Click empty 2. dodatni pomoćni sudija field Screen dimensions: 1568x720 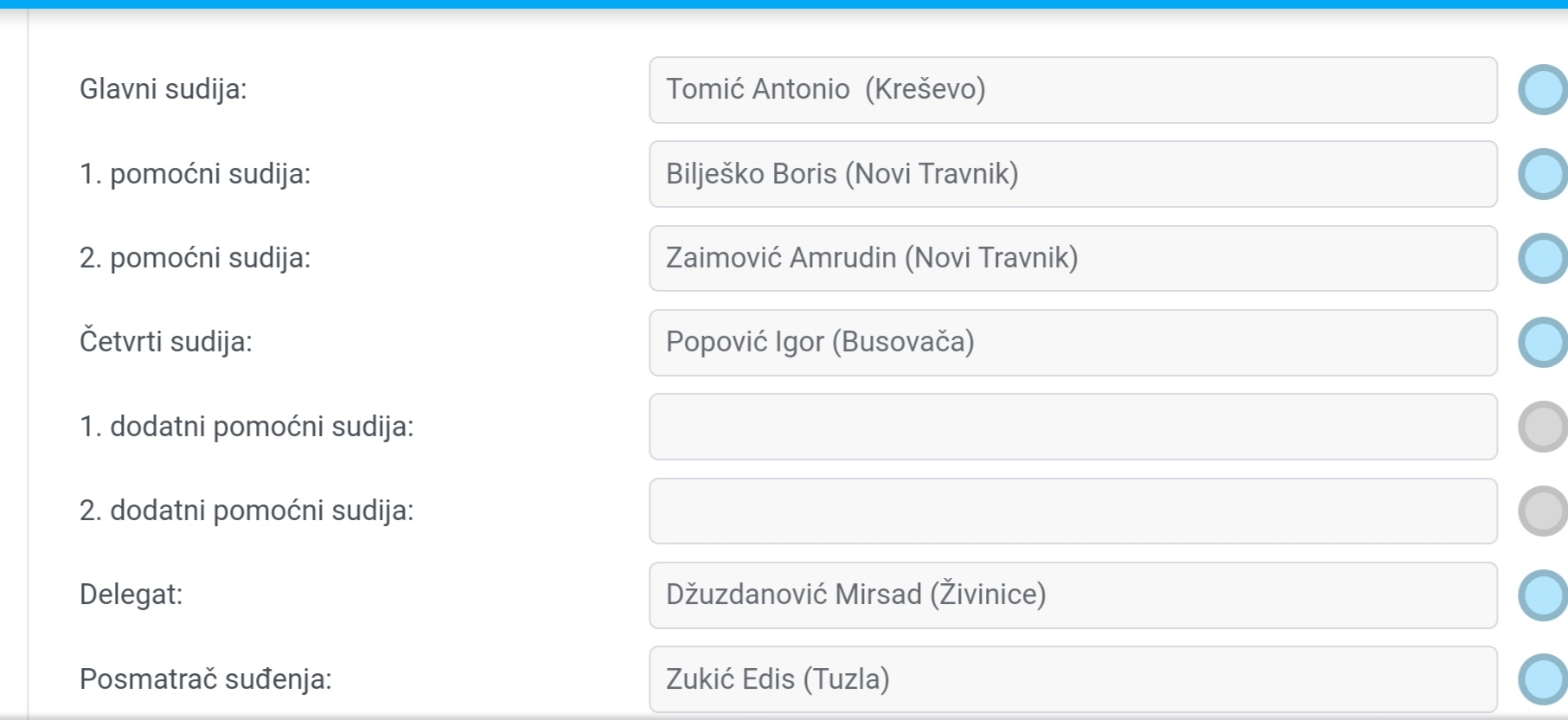pyautogui.click(x=1073, y=511)
